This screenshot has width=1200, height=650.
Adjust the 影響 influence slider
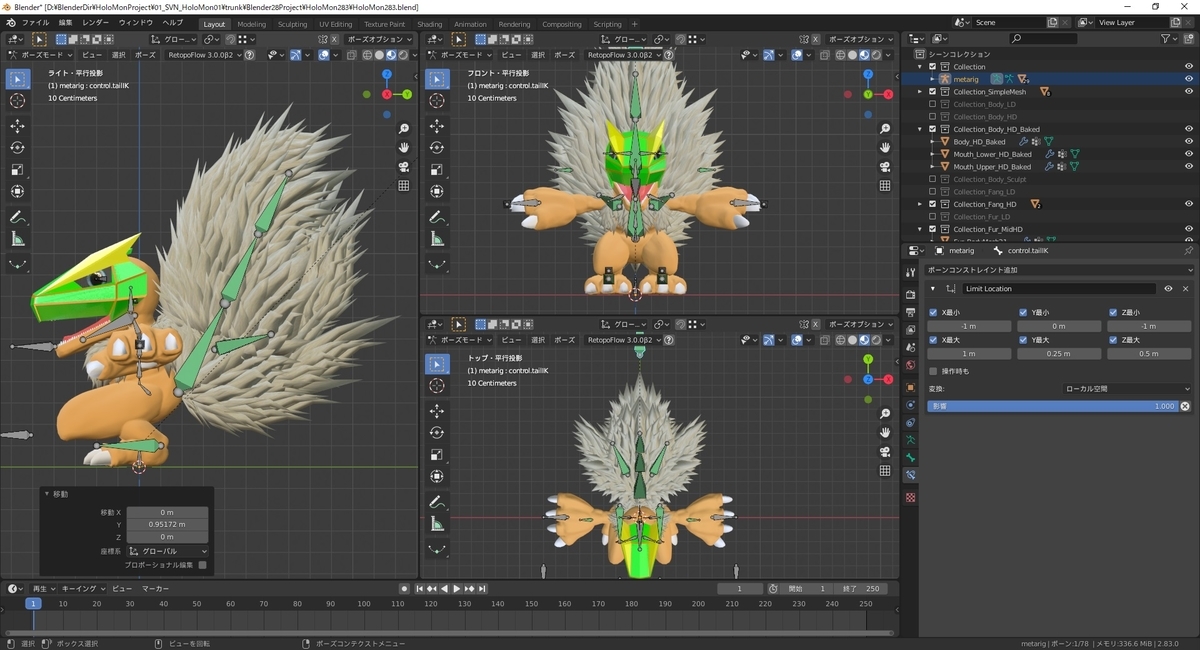pos(1053,406)
